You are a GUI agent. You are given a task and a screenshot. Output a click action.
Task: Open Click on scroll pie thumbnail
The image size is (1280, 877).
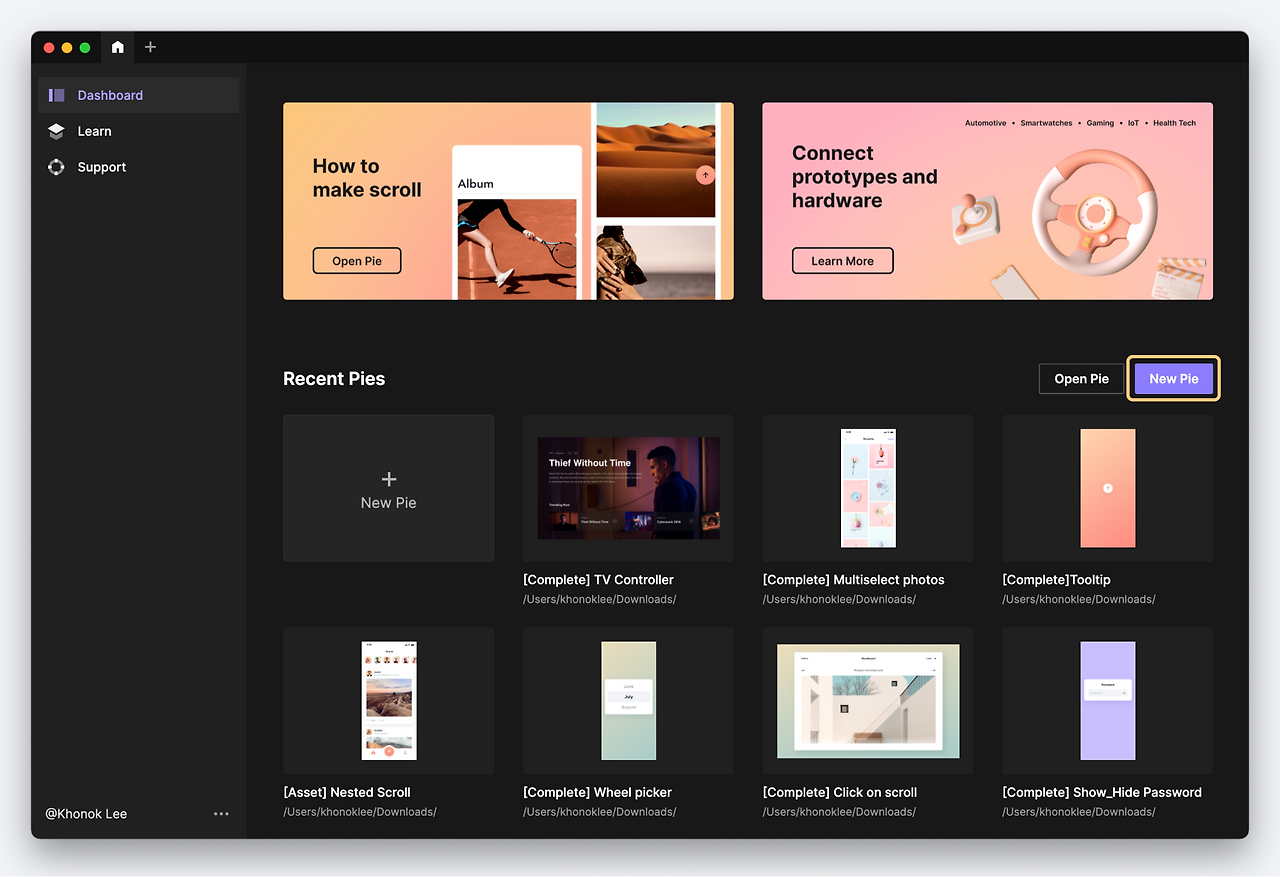(868, 701)
